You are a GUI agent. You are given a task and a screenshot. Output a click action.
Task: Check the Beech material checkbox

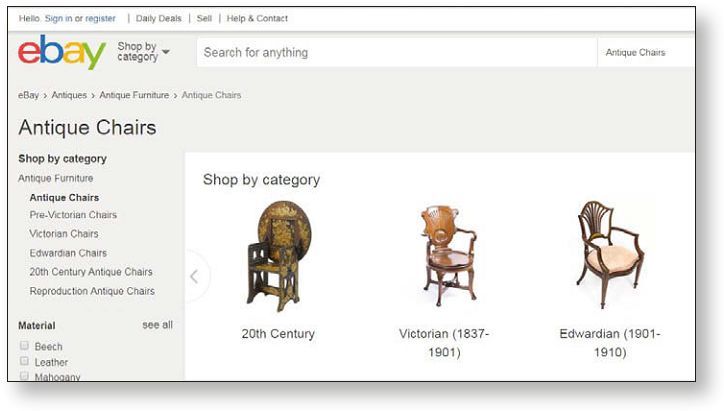(24, 345)
